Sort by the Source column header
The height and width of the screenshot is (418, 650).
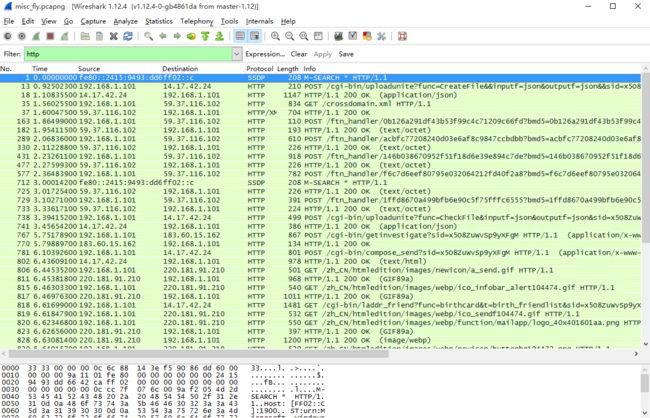[89, 69]
